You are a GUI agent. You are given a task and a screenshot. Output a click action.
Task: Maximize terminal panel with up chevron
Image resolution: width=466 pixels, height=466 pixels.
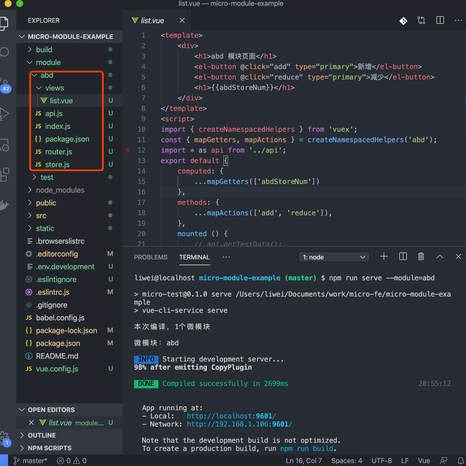[440, 256]
